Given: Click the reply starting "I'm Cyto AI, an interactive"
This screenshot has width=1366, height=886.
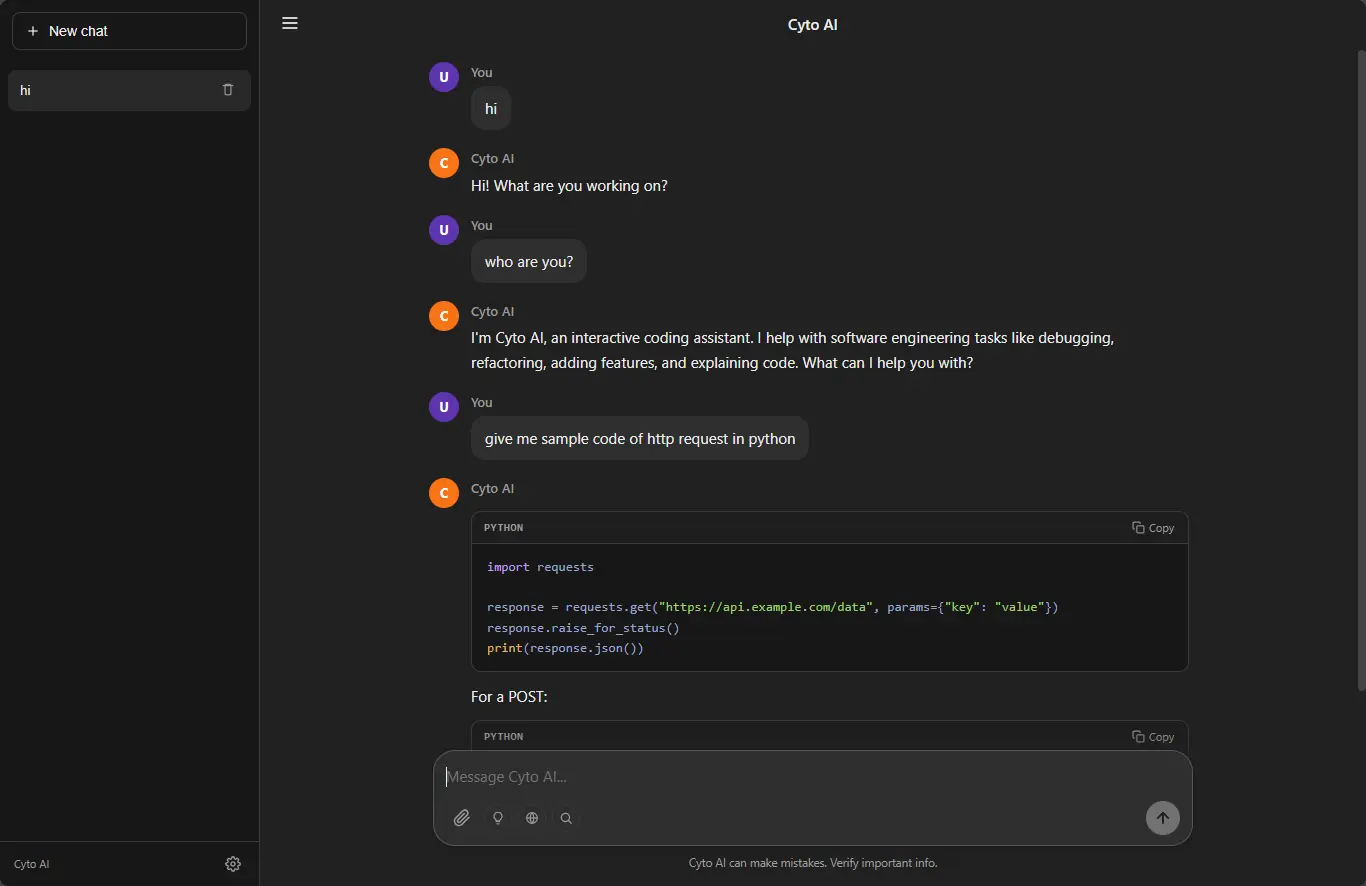Looking at the screenshot, I should pyautogui.click(x=793, y=351).
